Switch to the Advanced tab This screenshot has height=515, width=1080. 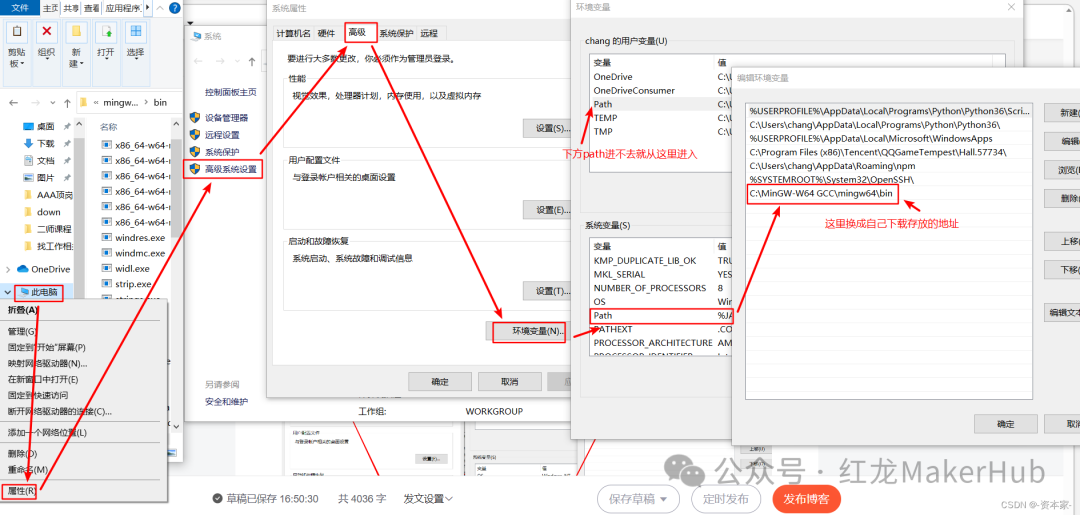[x=360, y=32]
